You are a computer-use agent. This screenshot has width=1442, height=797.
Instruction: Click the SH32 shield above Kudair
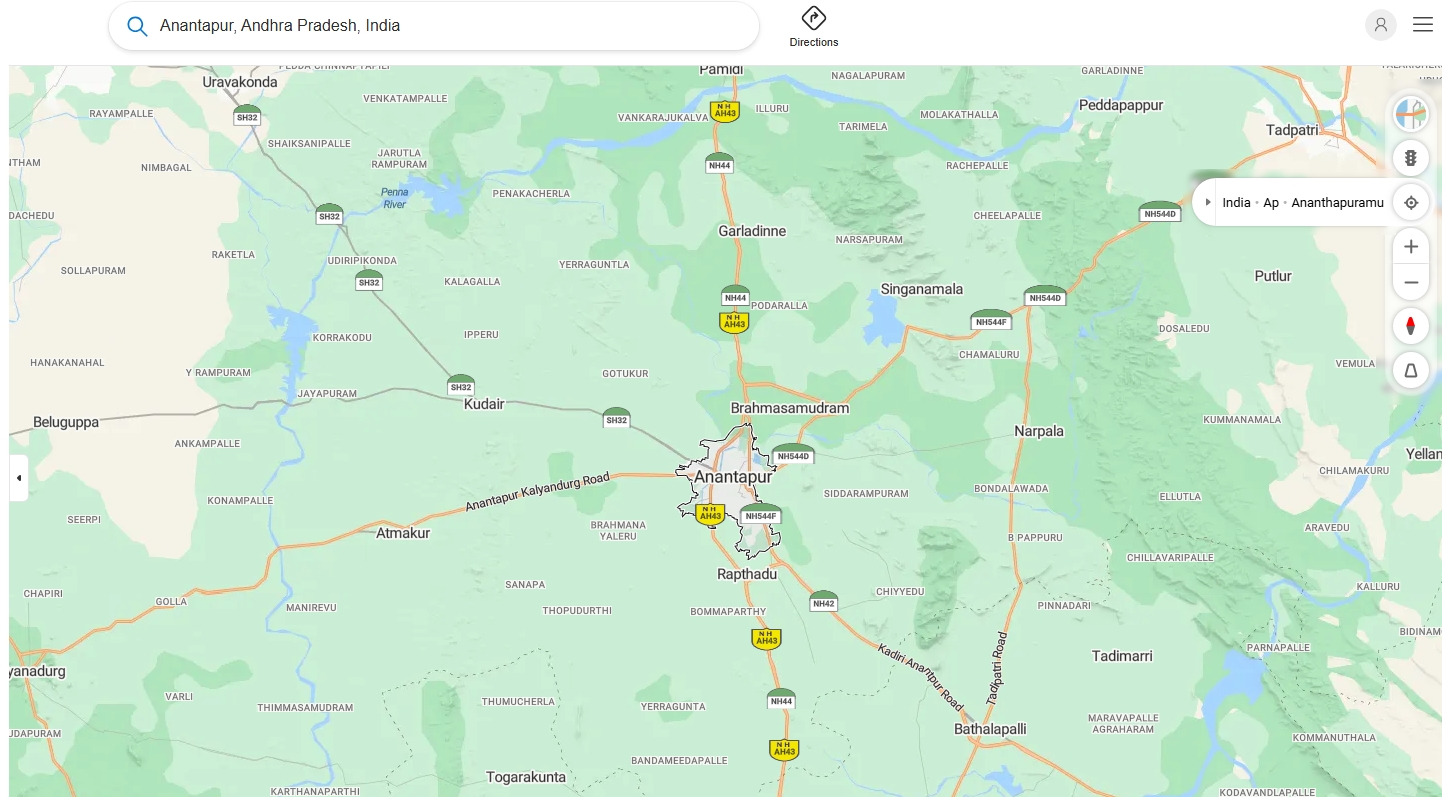461,385
